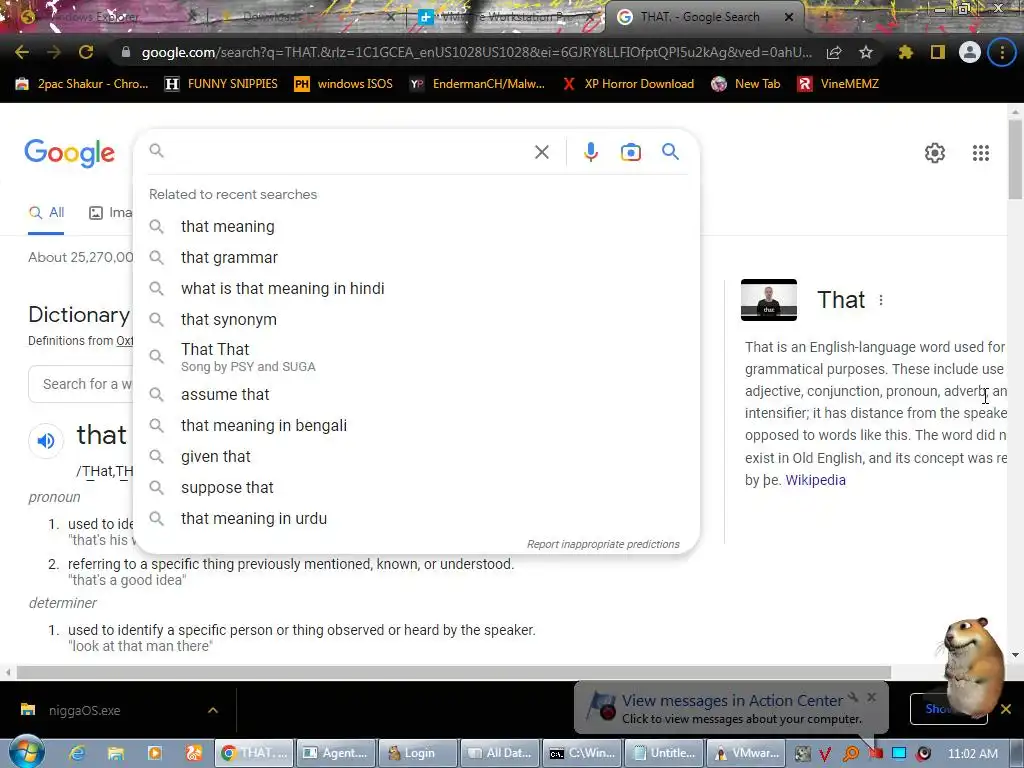The image size is (1024, 768).
Task: Select suggestion that meaning
Action: 416,227
